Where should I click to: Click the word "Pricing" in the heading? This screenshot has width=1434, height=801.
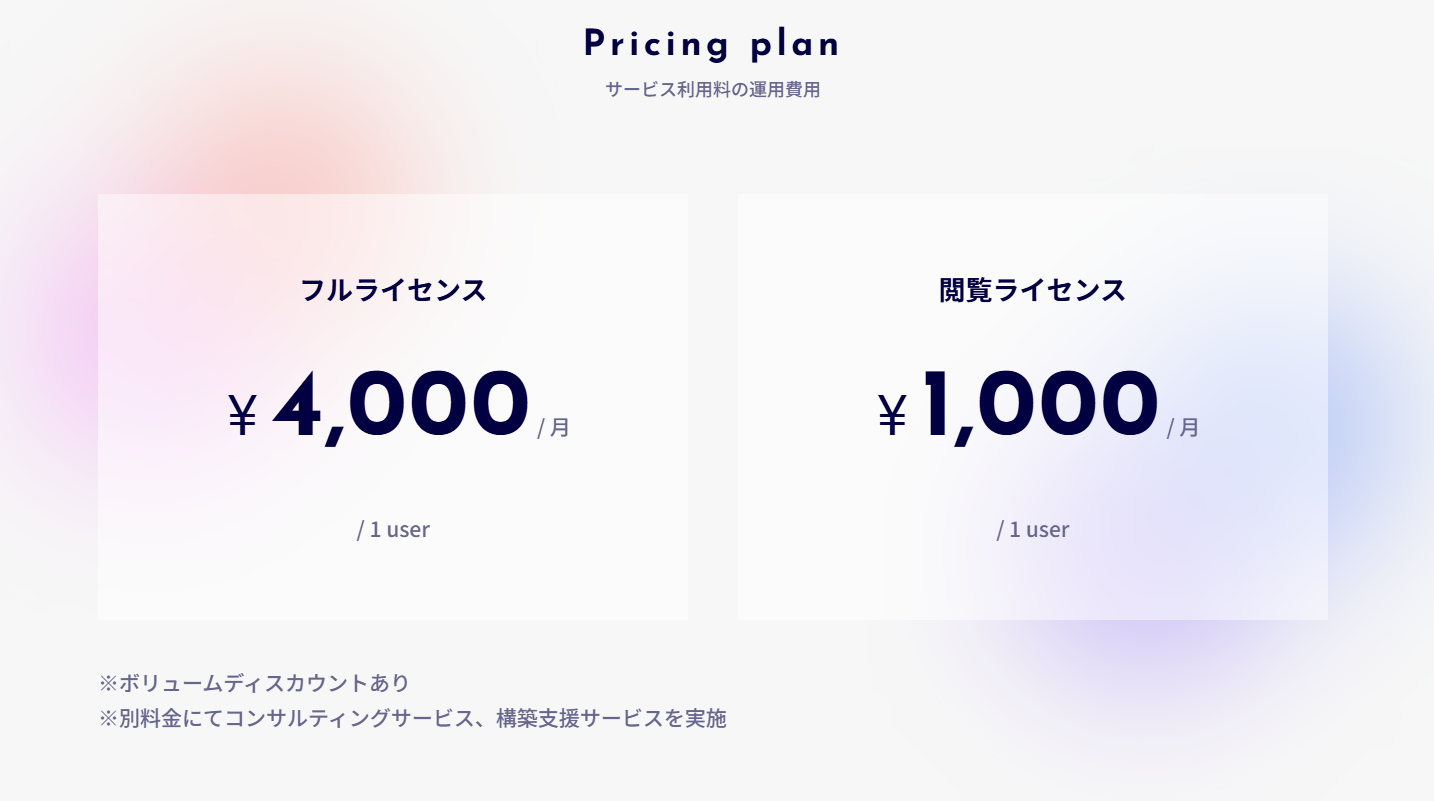pos(657,44)
